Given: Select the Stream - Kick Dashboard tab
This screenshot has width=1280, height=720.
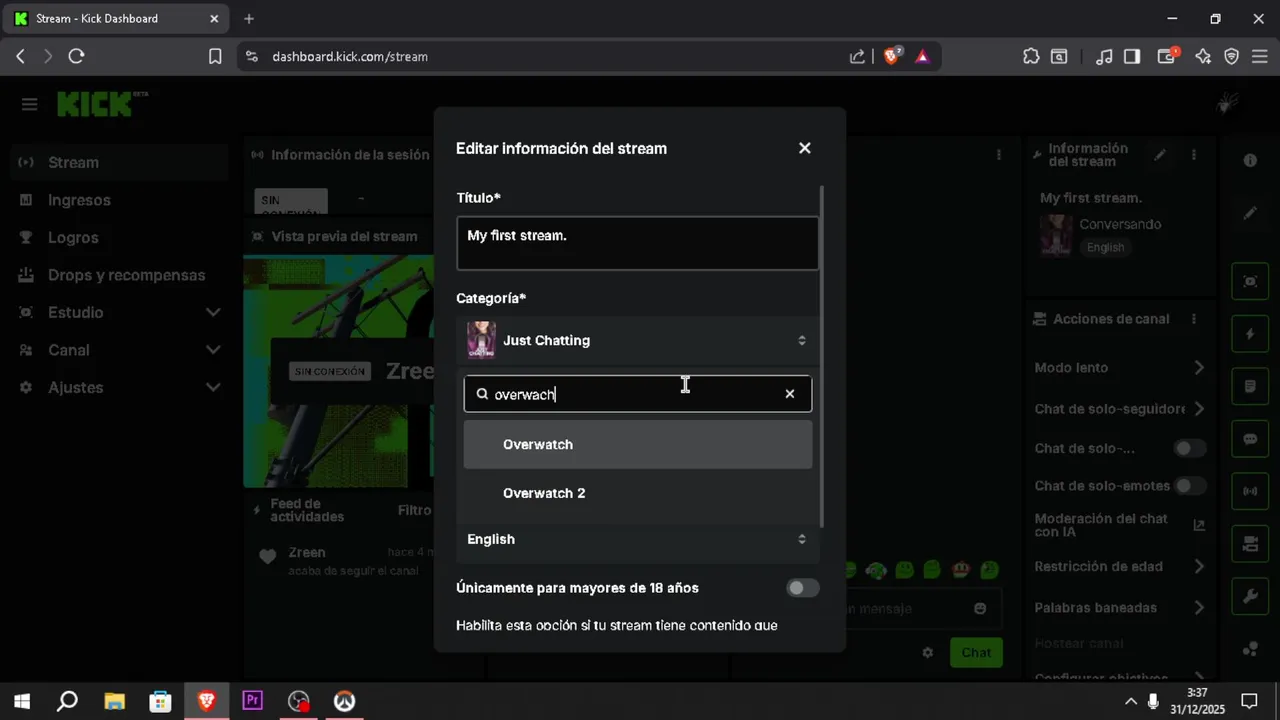Looking at the screenshot, I should click(x=117, y=18).
